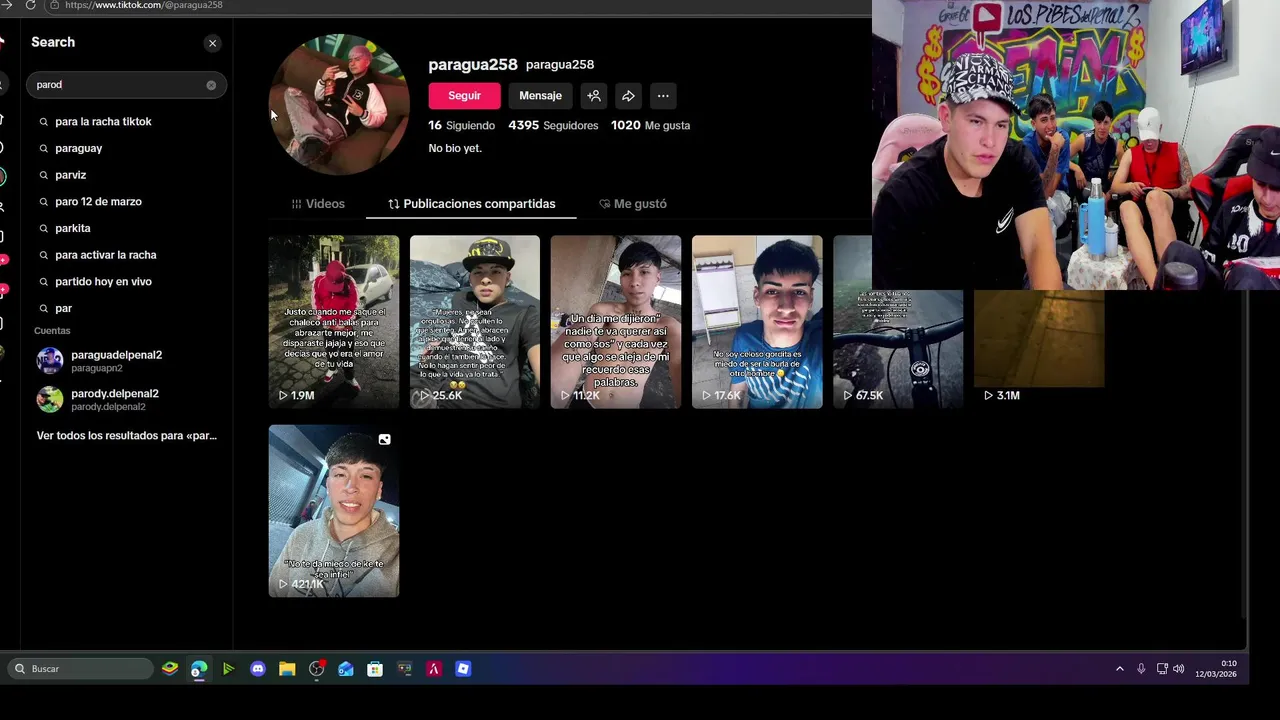Image resolution: width=1280 pixels, height=720 pixels.
Task: Open the '16 Siguiendo' following list
Action: tap(461, 126)
